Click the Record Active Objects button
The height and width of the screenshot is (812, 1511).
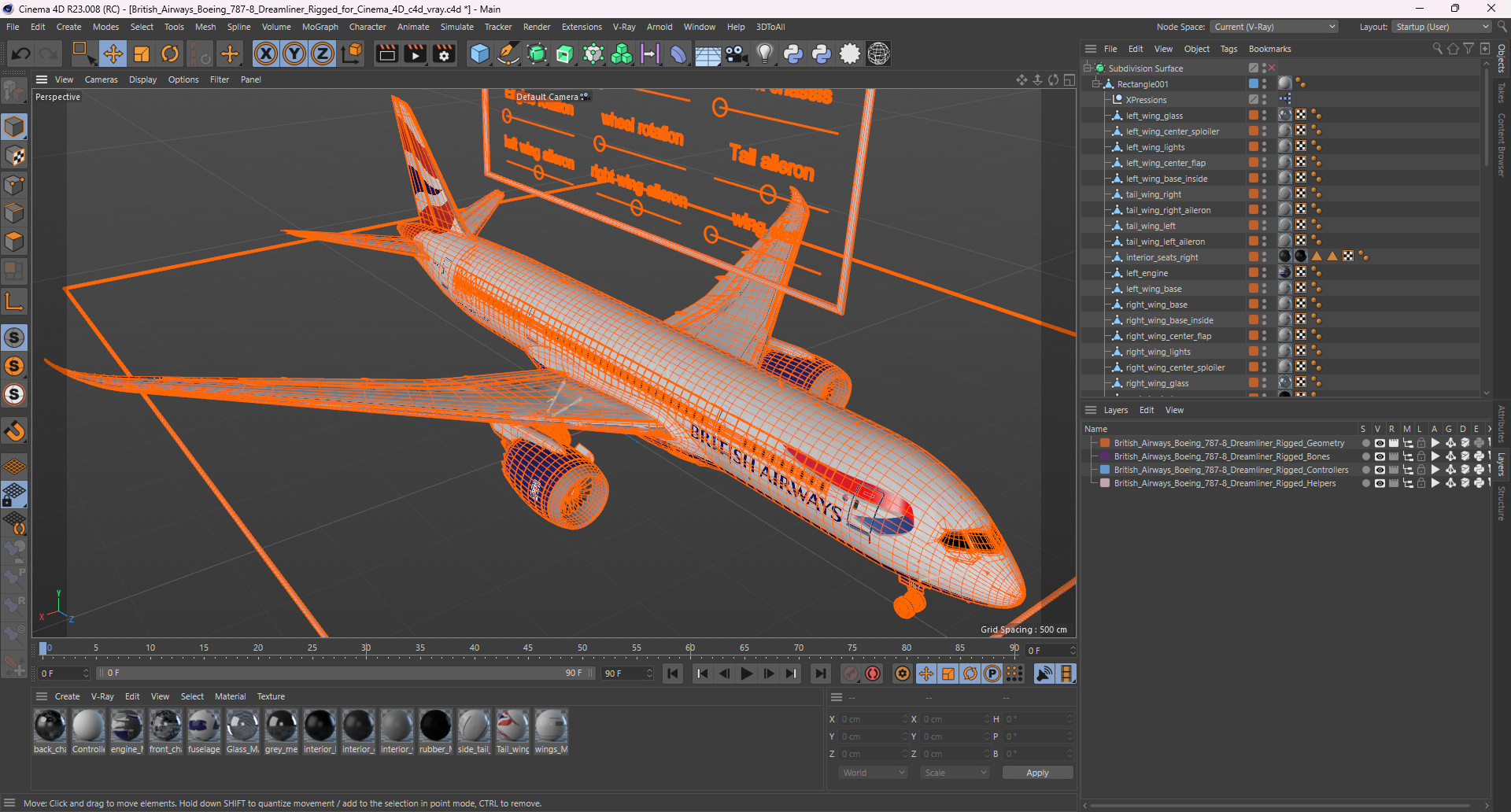[x=851, y=674]
